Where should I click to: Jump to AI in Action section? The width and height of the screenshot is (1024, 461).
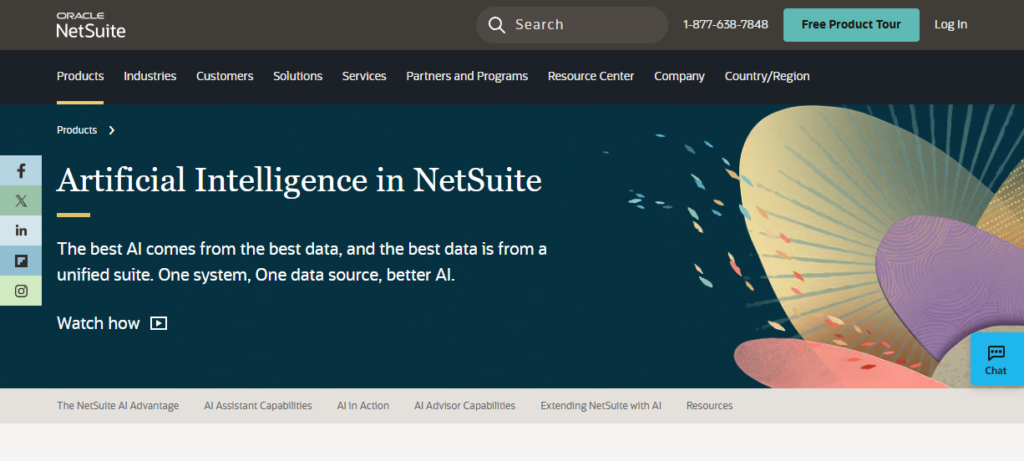click(363, 405)
